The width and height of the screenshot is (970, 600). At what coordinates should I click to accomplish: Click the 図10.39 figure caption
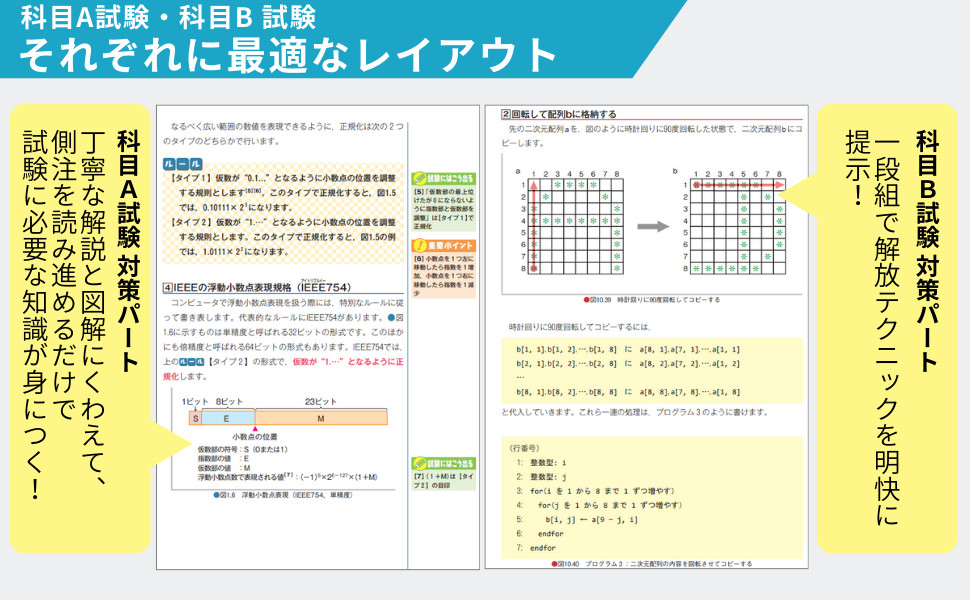[652, 299]
